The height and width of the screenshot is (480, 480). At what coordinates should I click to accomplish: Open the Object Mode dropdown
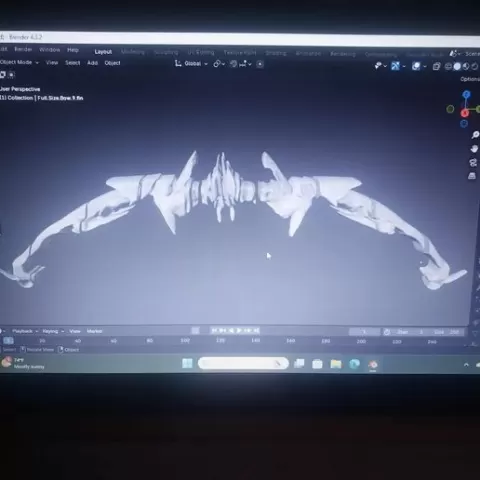pos(19,62)
